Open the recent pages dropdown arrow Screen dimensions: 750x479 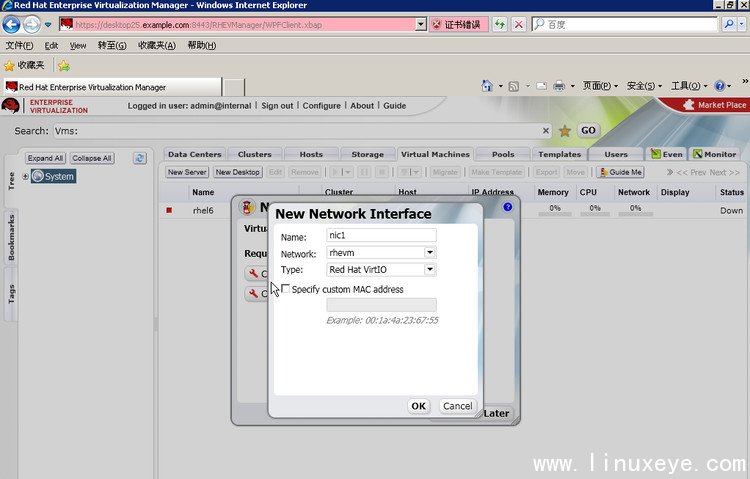(48, 24)
